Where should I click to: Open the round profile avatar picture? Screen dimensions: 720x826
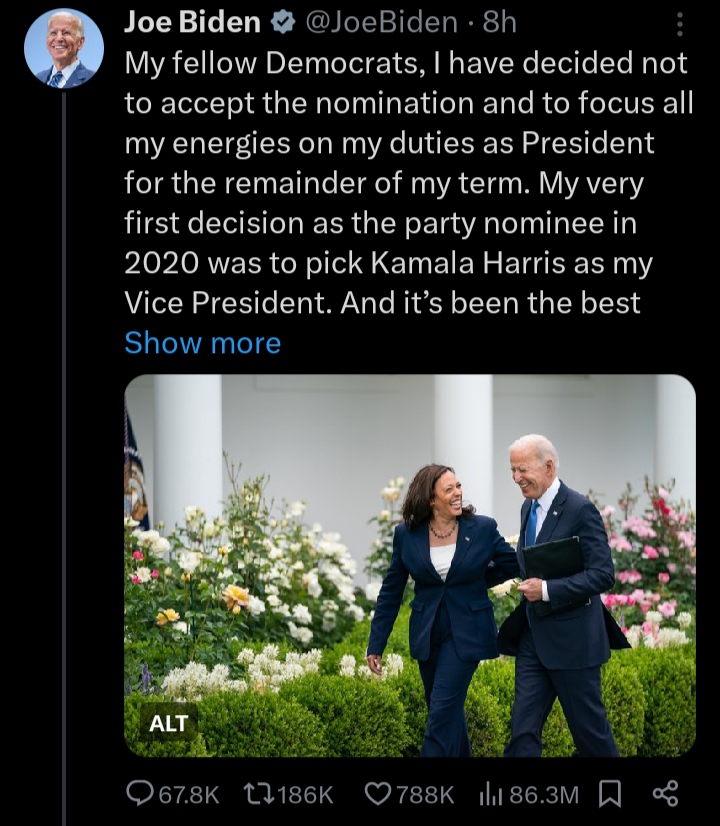[62, 47]
